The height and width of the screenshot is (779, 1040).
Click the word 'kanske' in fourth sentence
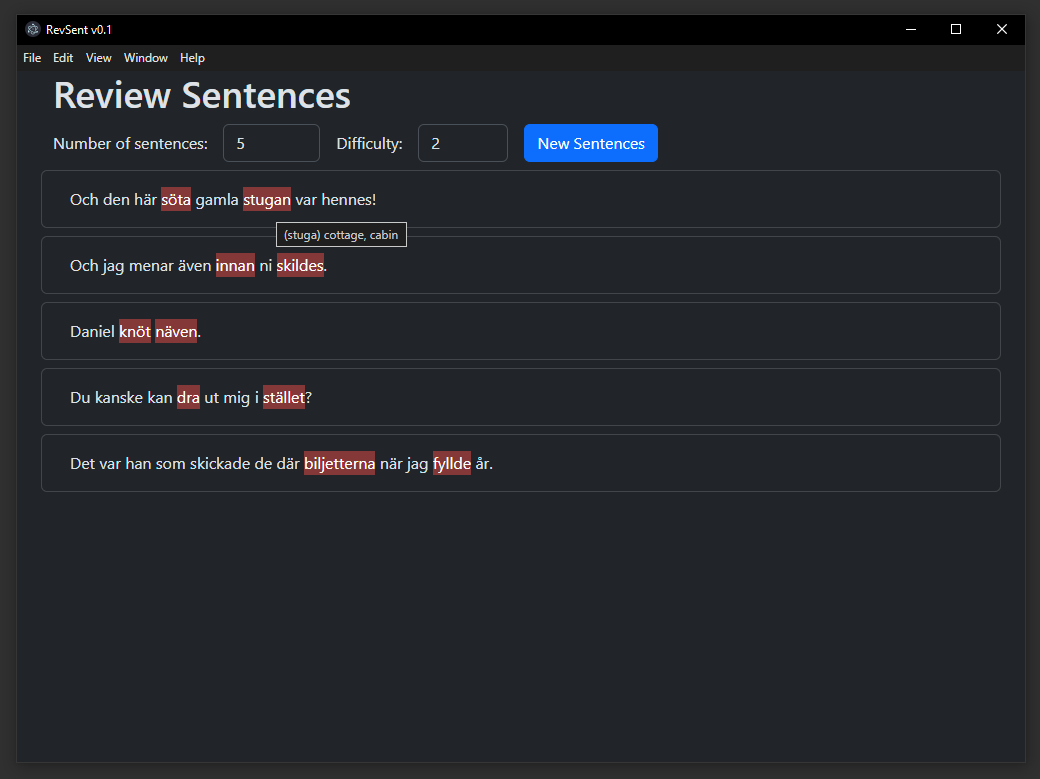click(119, 397)
